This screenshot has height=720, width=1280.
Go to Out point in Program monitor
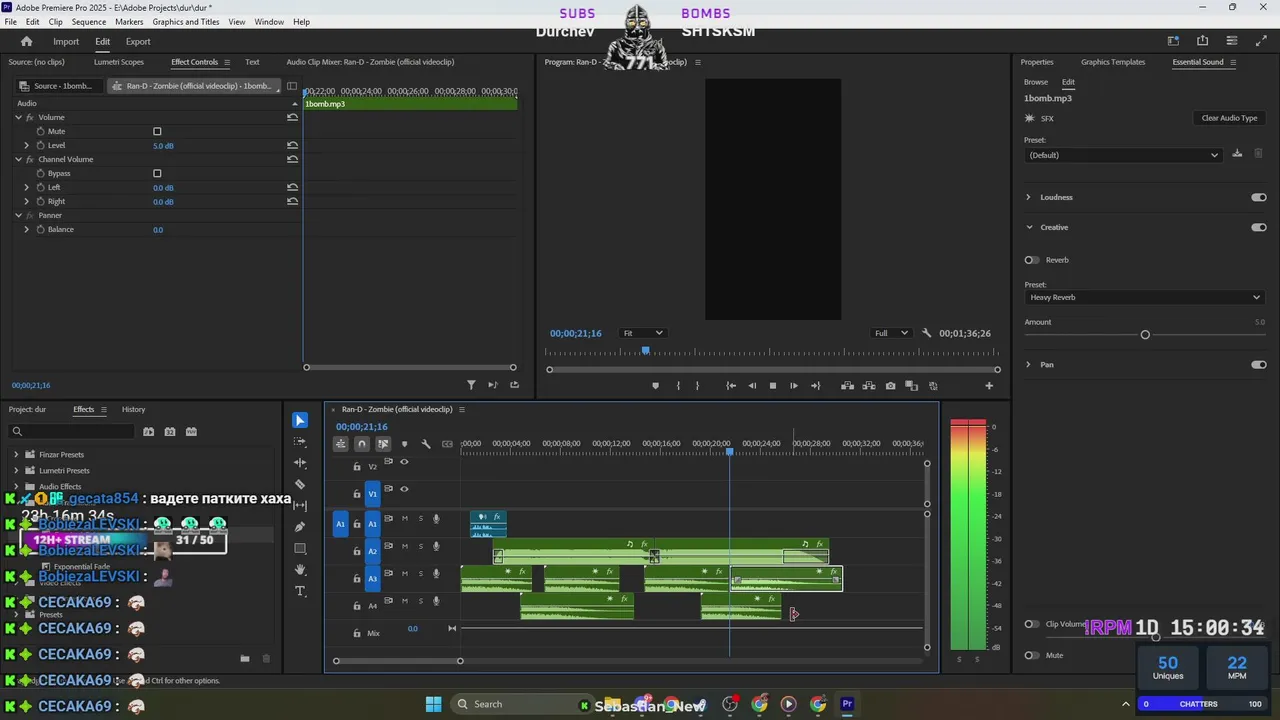(816, 386)
